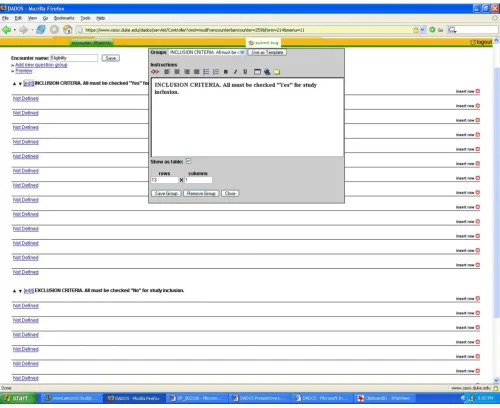The width and height of the screenshot is (500, 408).
Task: Open back button history dropdown arrow
Action: click(15, 30)
